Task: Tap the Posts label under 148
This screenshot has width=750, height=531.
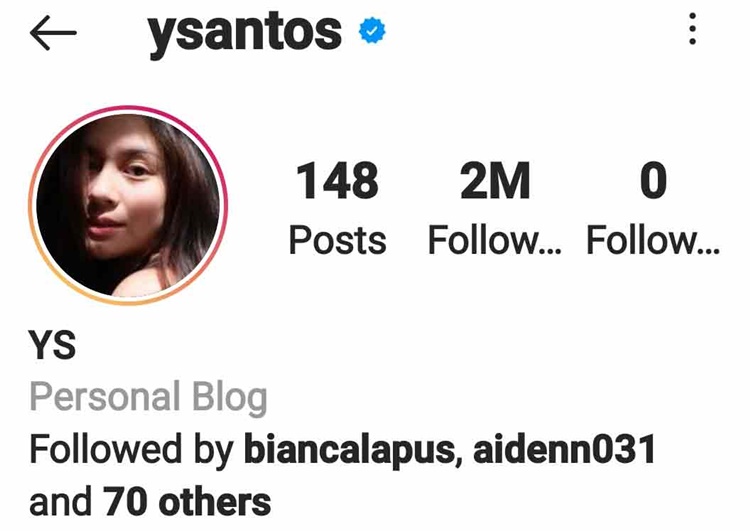Action: click(337, 240)
